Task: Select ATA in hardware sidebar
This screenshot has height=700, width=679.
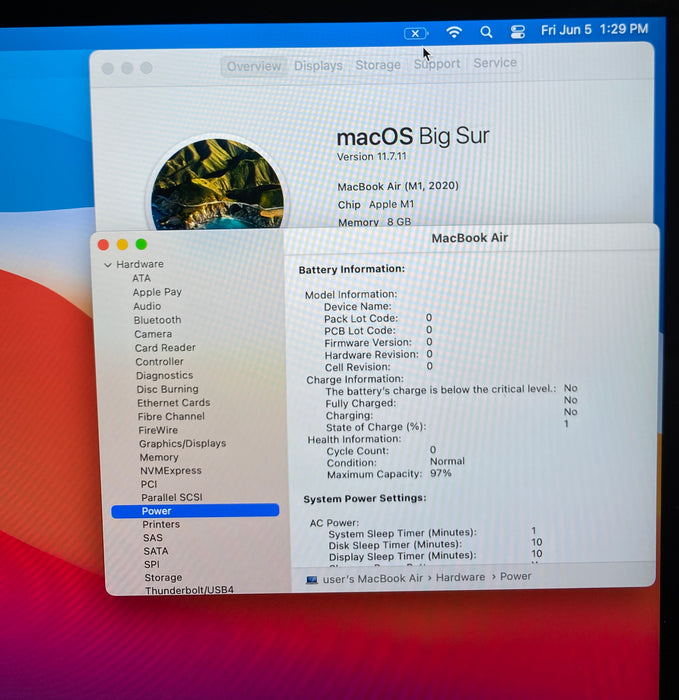Action: pyautogui.click(x=142, y=278)
